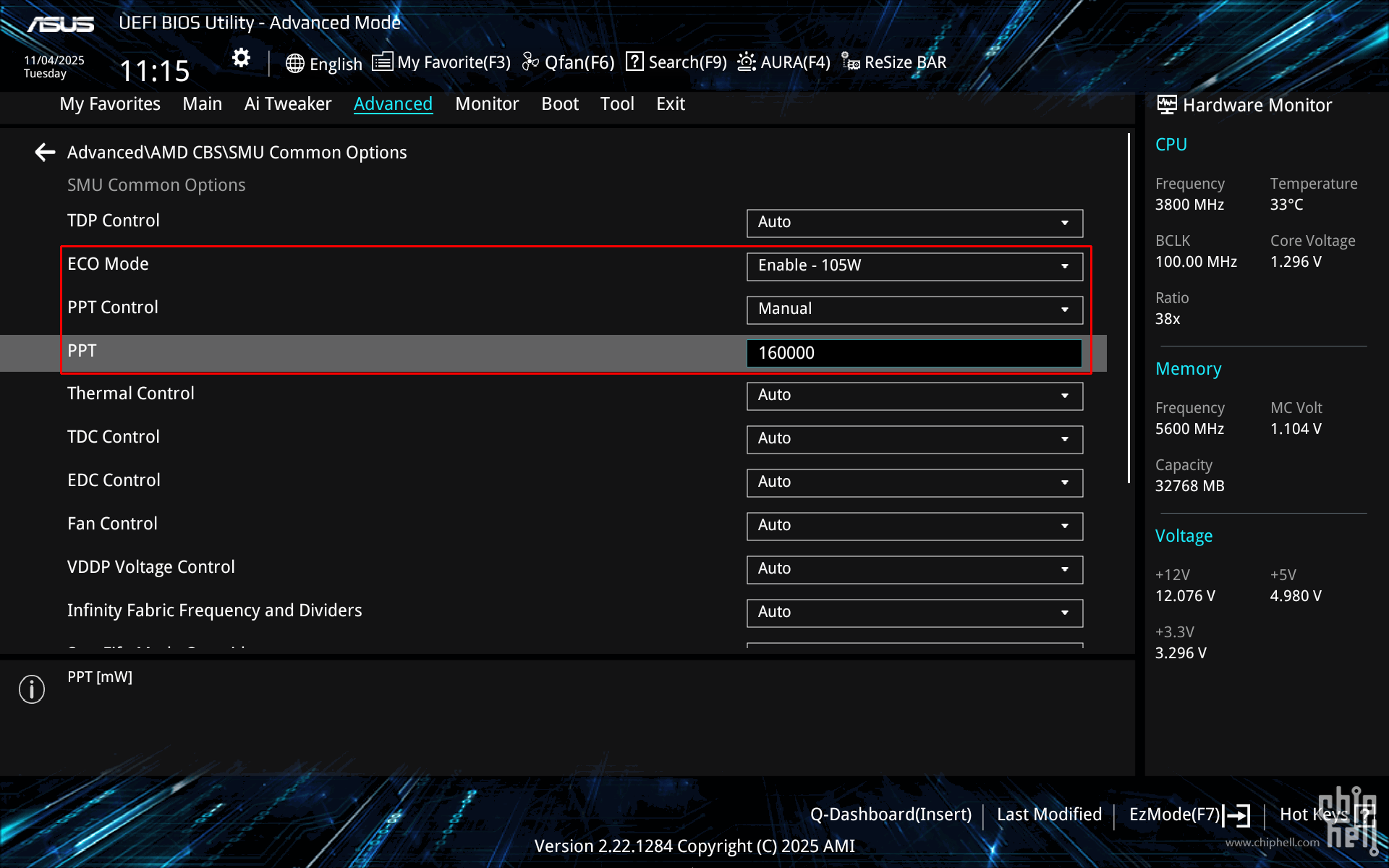Switch to the Ai Tweaker tab
Viewport: 1389px width, 868px height.
click(x=287, y=103)
